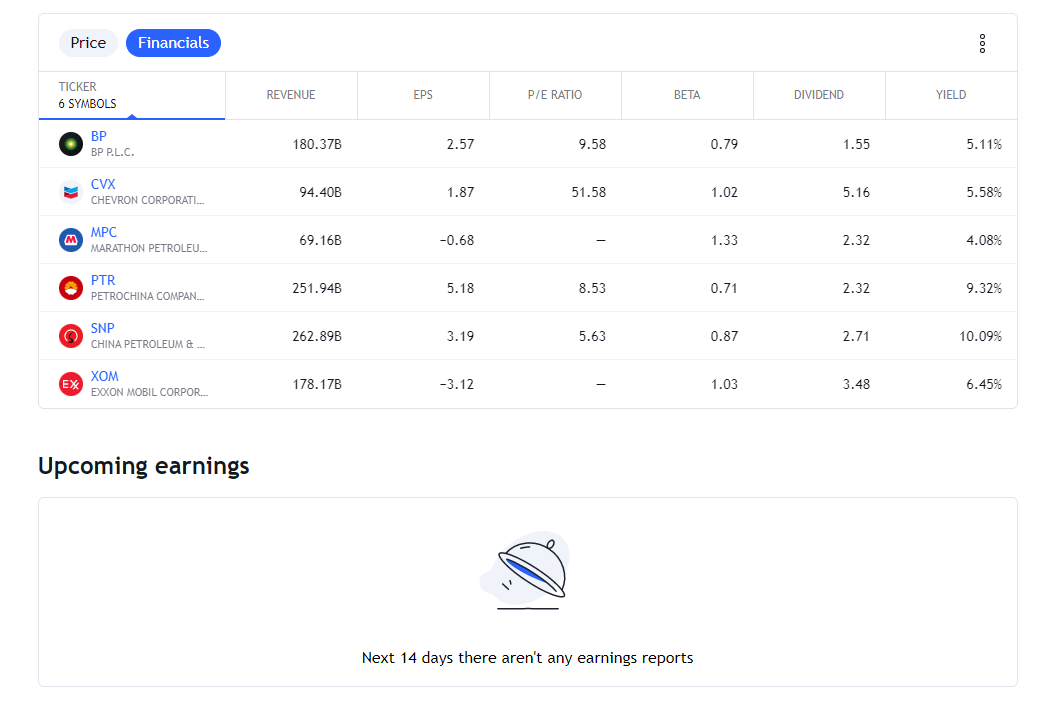This screenshot has height=703, width=1054.
Task: Click BP beta value 0.79
Action: click(x=724, y=144)
